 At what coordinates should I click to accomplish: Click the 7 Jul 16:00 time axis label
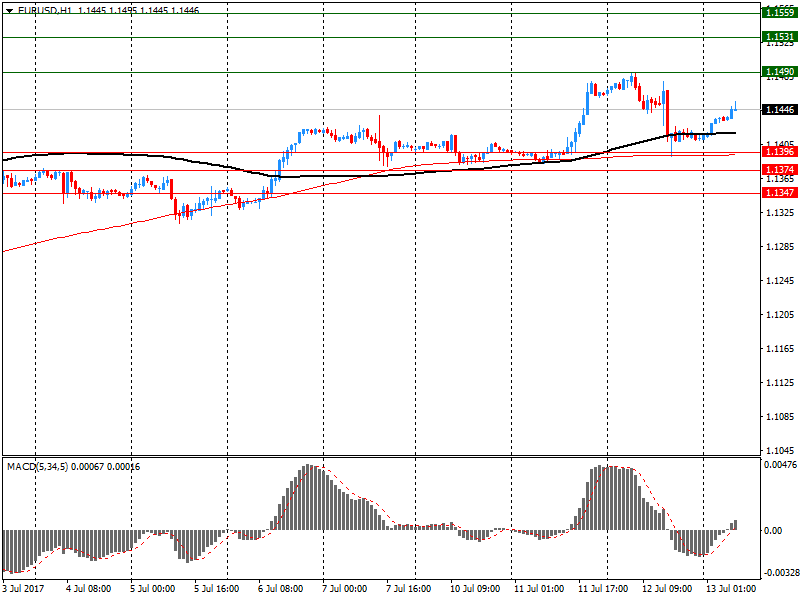pos(409,588)
